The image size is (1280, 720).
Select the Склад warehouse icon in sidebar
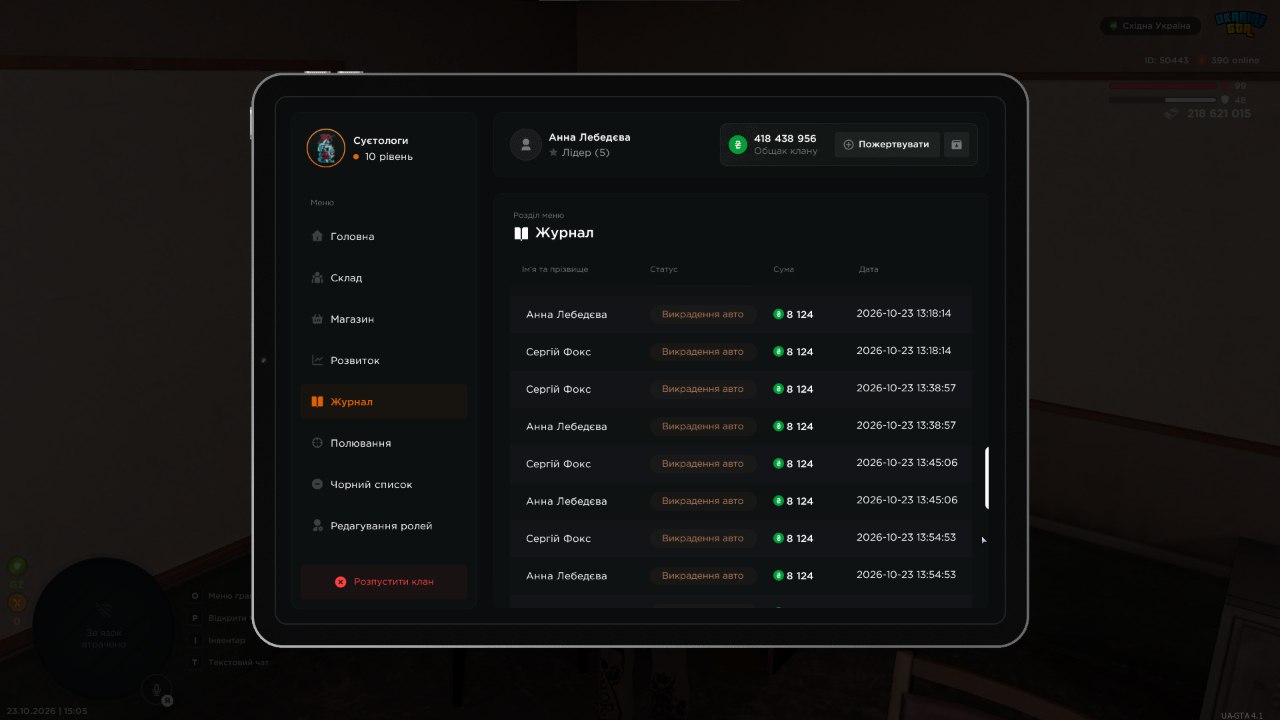(x=317, y=278)
